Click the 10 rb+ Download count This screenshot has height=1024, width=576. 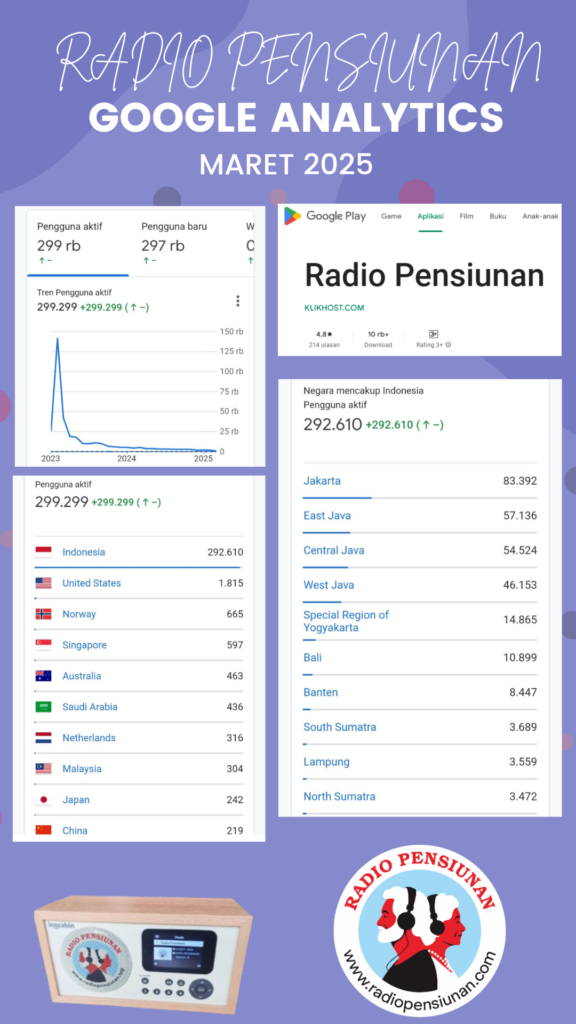tap(378, 339)
